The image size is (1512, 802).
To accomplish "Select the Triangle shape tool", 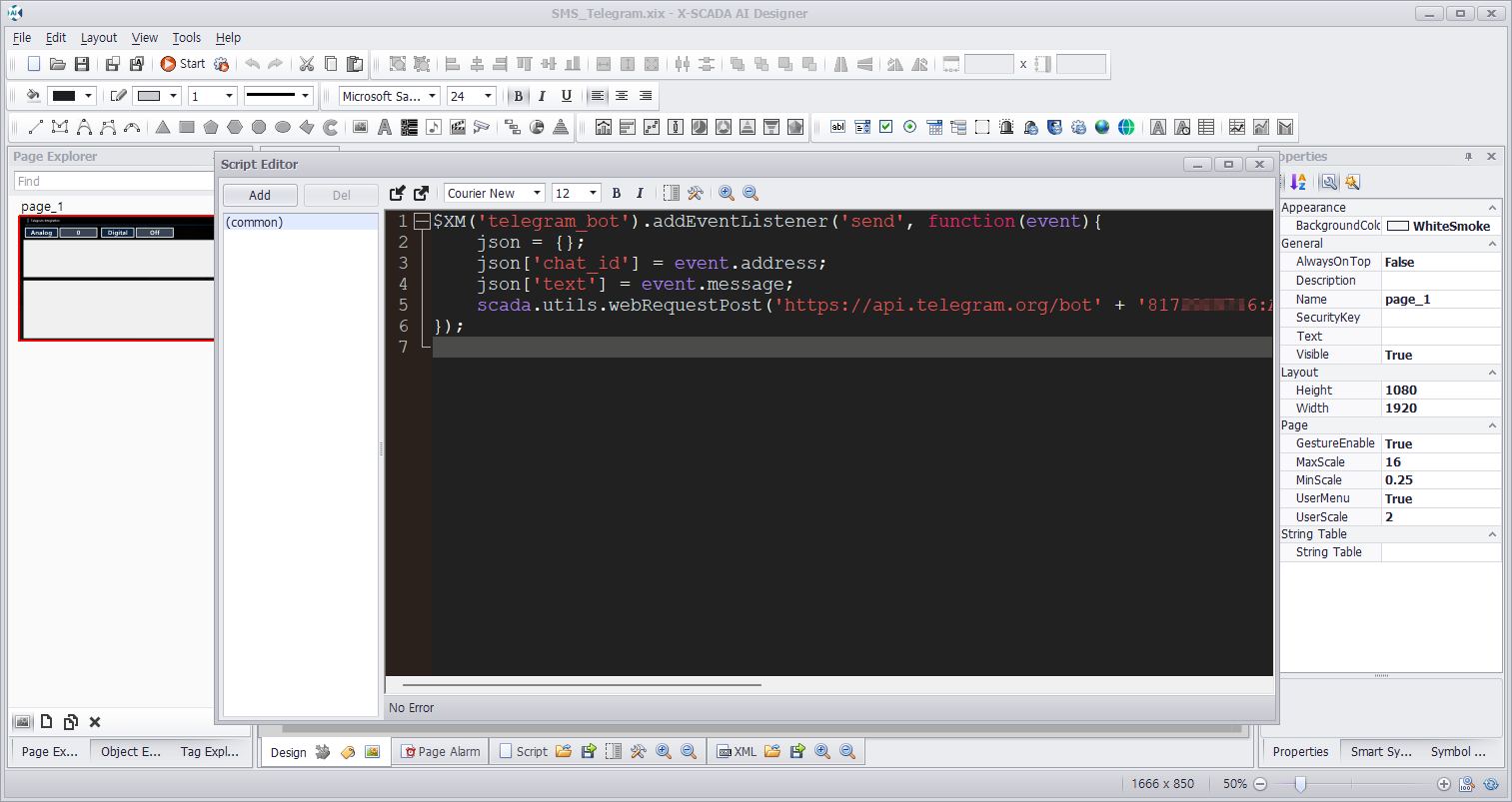I will point(162,127).
